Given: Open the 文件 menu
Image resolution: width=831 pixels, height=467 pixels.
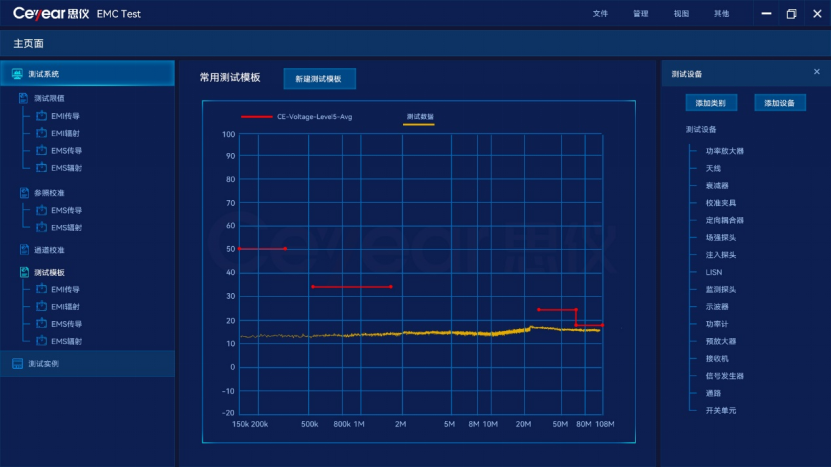Looking at the screenshot, I should tap(600, 14).
